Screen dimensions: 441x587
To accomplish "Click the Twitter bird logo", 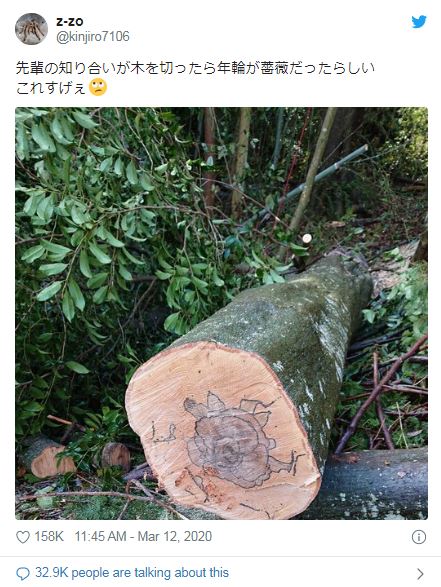I will tap(419, 22).
